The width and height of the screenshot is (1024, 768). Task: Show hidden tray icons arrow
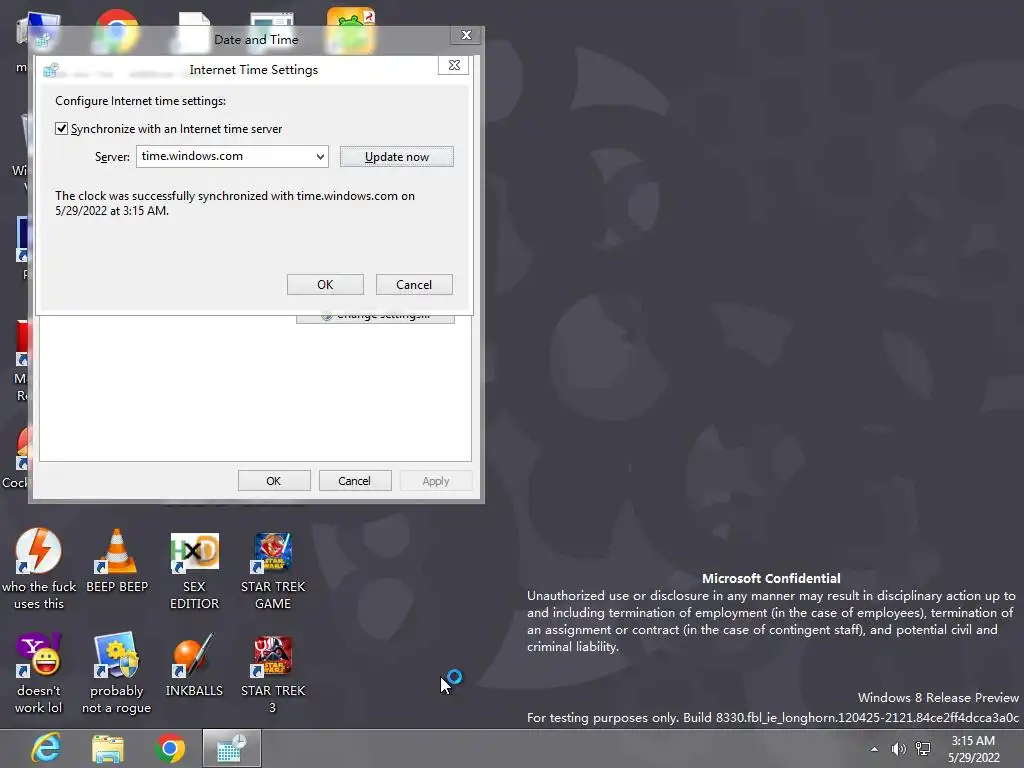pos(874,749)
